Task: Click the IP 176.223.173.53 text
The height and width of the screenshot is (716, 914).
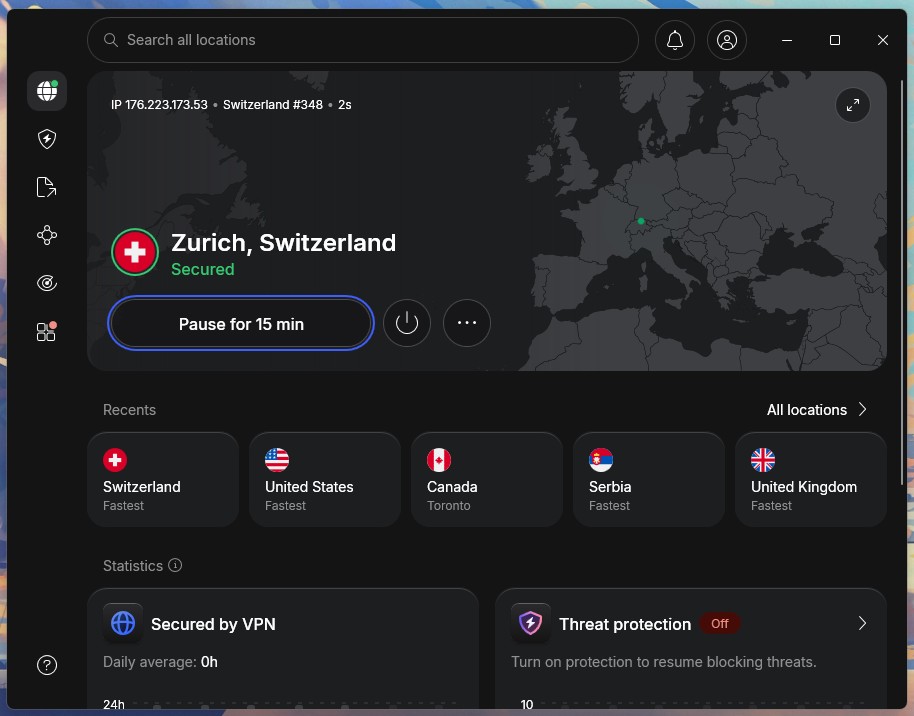Action: (159, 105)
